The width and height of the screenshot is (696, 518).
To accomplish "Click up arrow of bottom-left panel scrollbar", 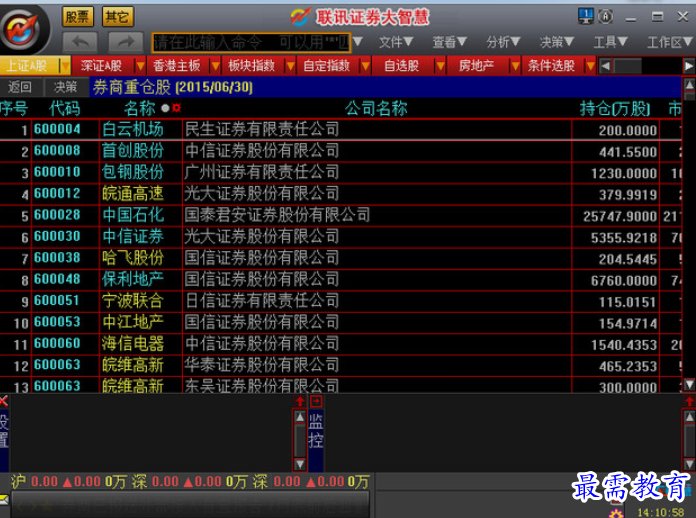I will click(x=300, y=417).
